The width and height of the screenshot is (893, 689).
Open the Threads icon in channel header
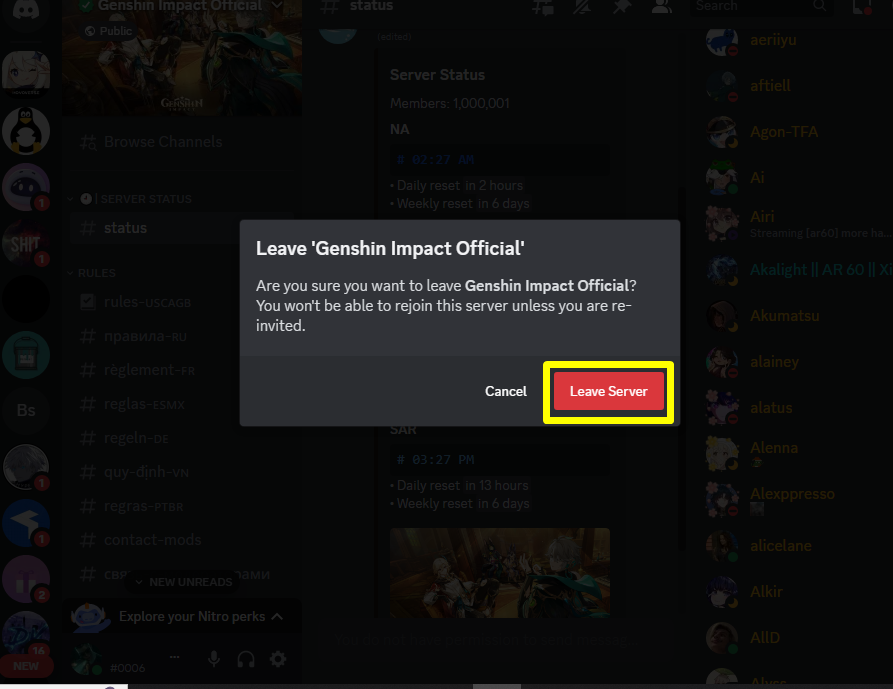(x=542, y=7)
